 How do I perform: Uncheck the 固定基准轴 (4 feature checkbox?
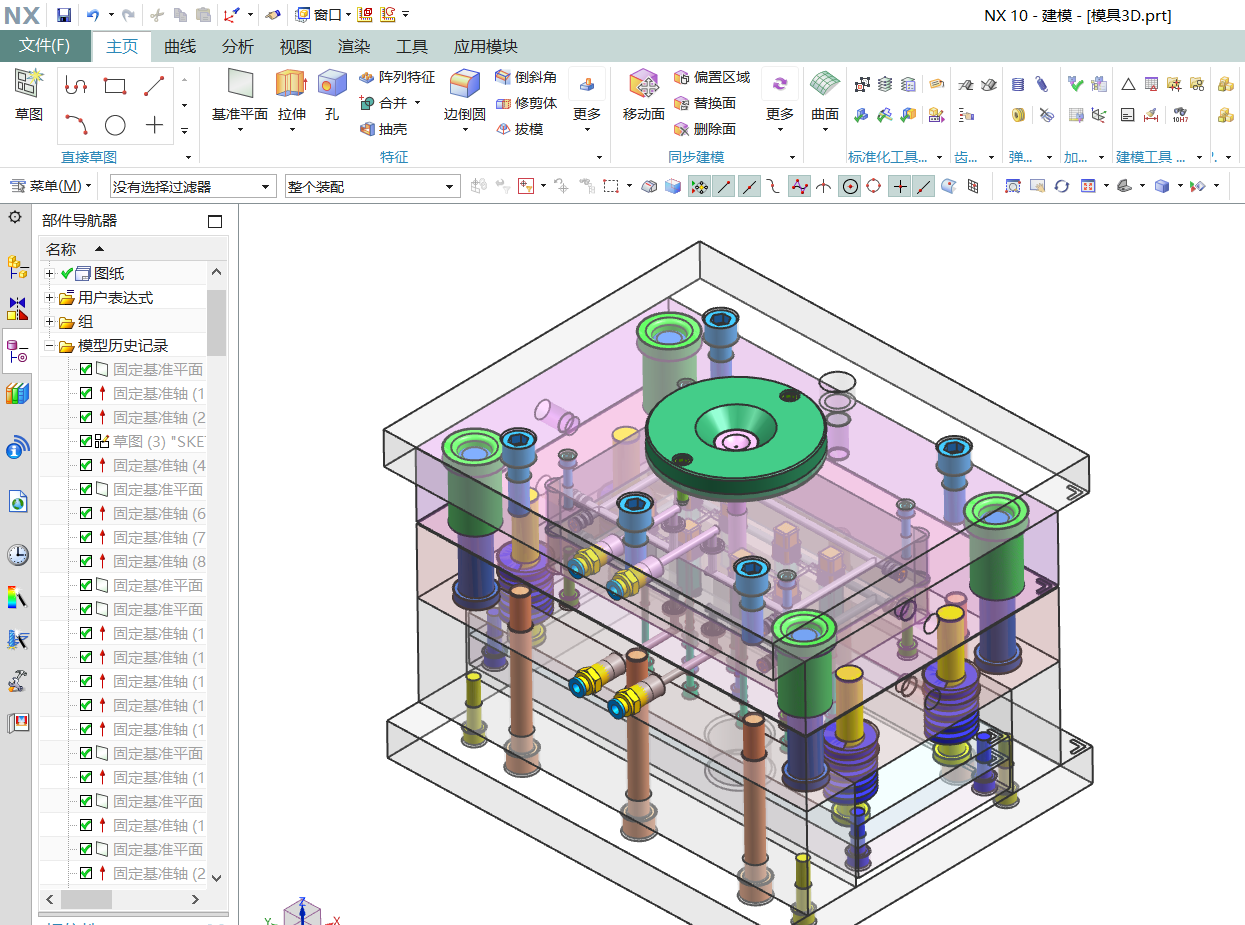(x=86, y=465)
